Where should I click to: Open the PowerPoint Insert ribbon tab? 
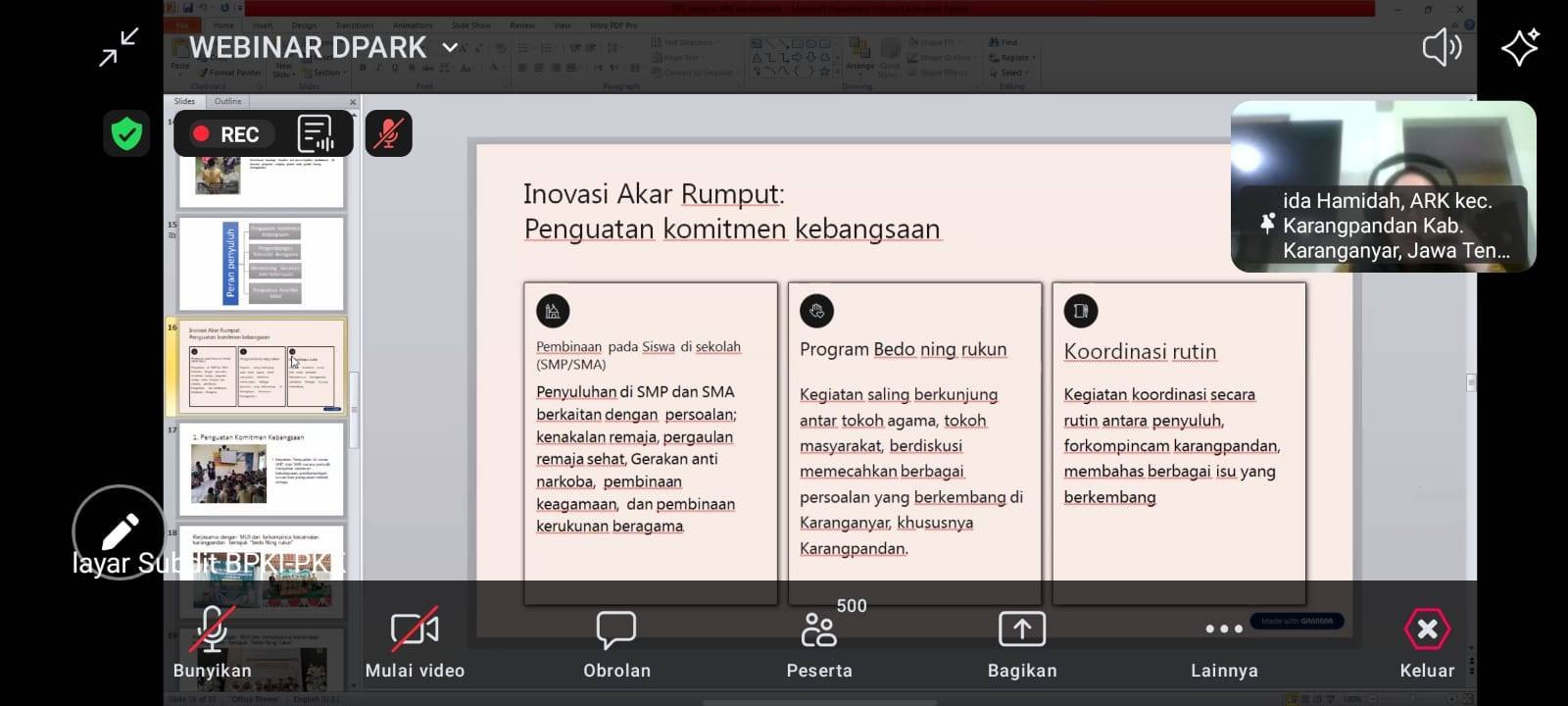(263, 25)
